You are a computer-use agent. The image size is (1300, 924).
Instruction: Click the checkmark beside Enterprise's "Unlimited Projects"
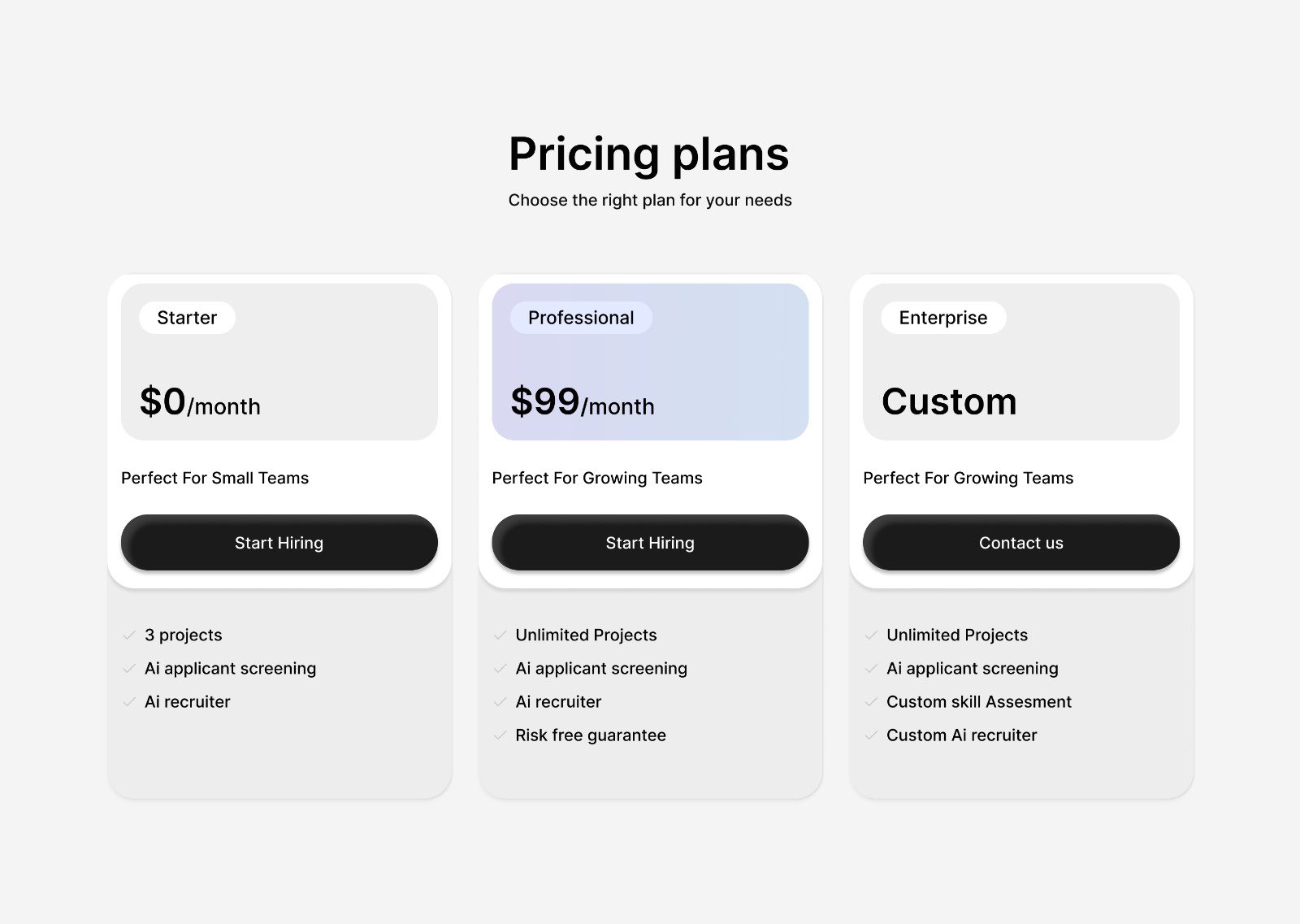871,636
